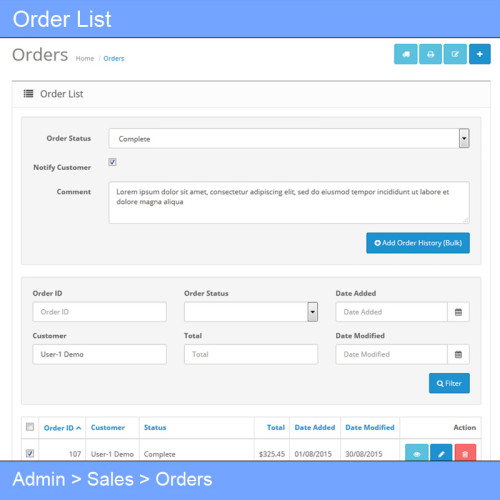This screenshot has width=500, height=500.
Task: Click the Total filter input field
Action: [x=251, y=354]
